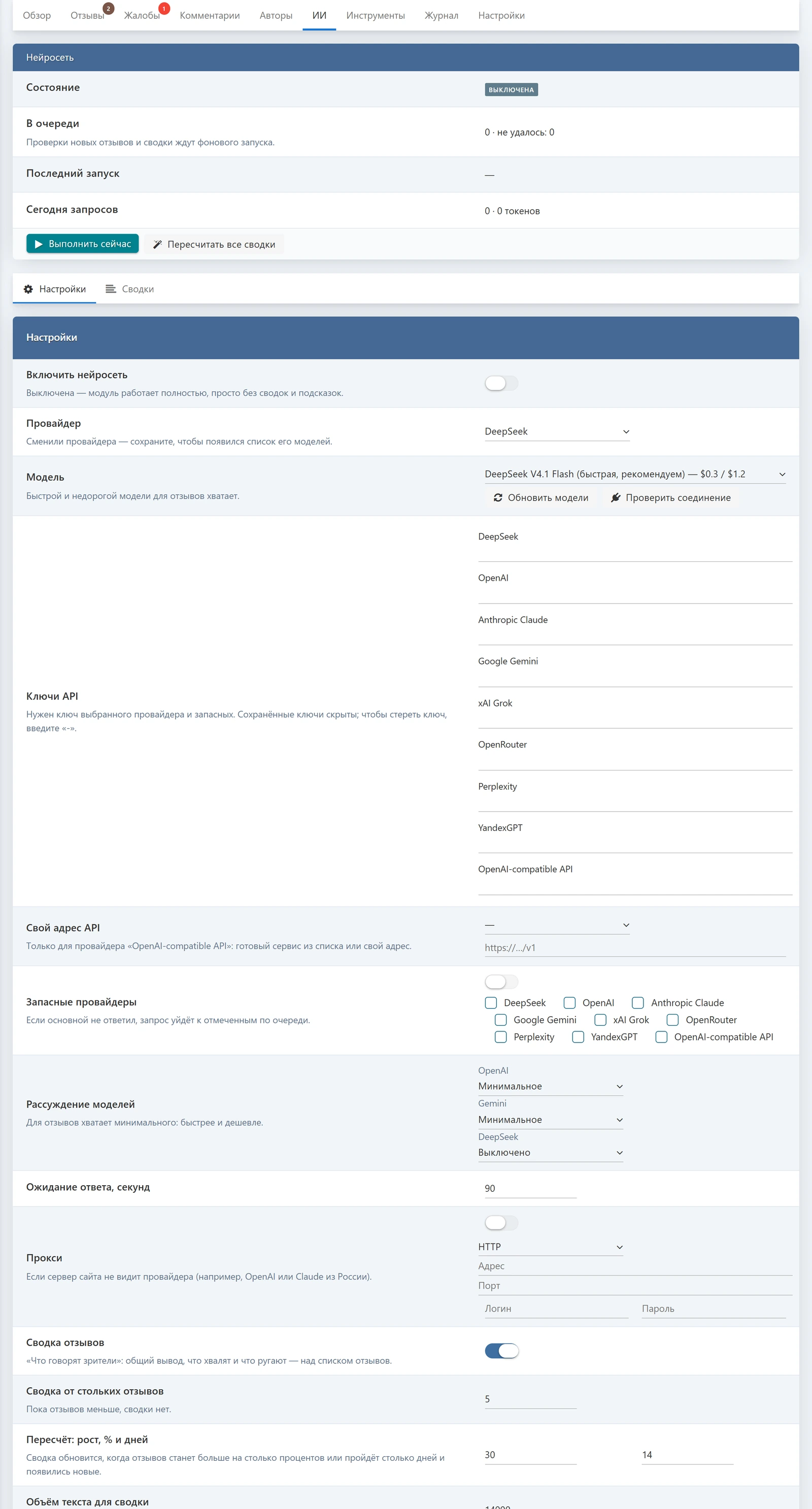Toggle the Запасные провайдеры switch
Viewport: 812px width, 1509px height.
pos(501,981)
